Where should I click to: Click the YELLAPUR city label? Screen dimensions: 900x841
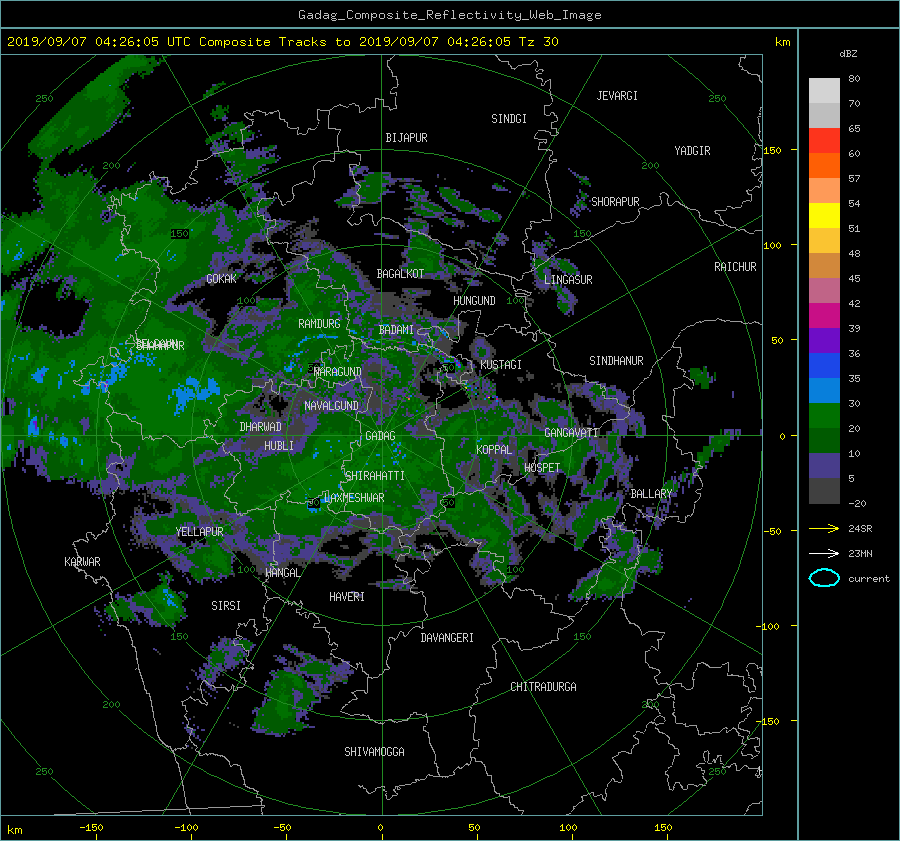coord(199,532)
